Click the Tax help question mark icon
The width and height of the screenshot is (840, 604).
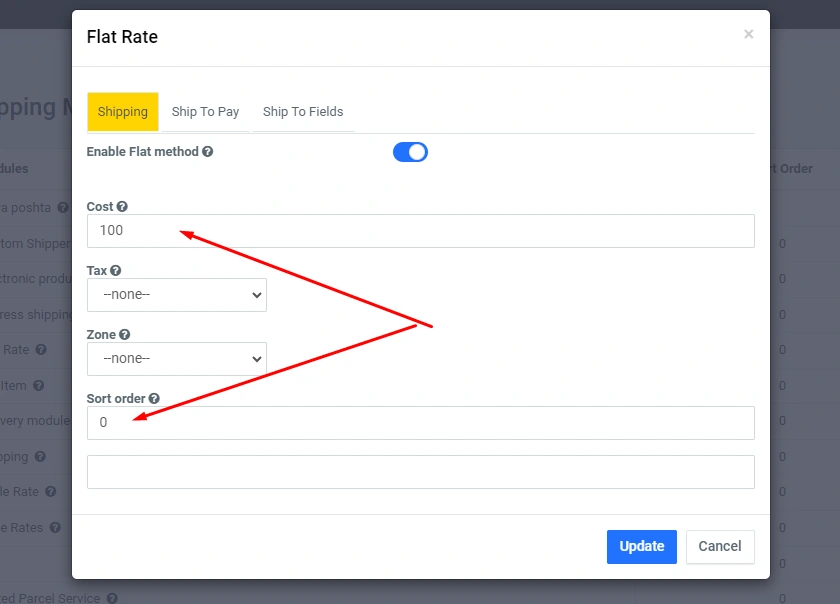point(116,270)
